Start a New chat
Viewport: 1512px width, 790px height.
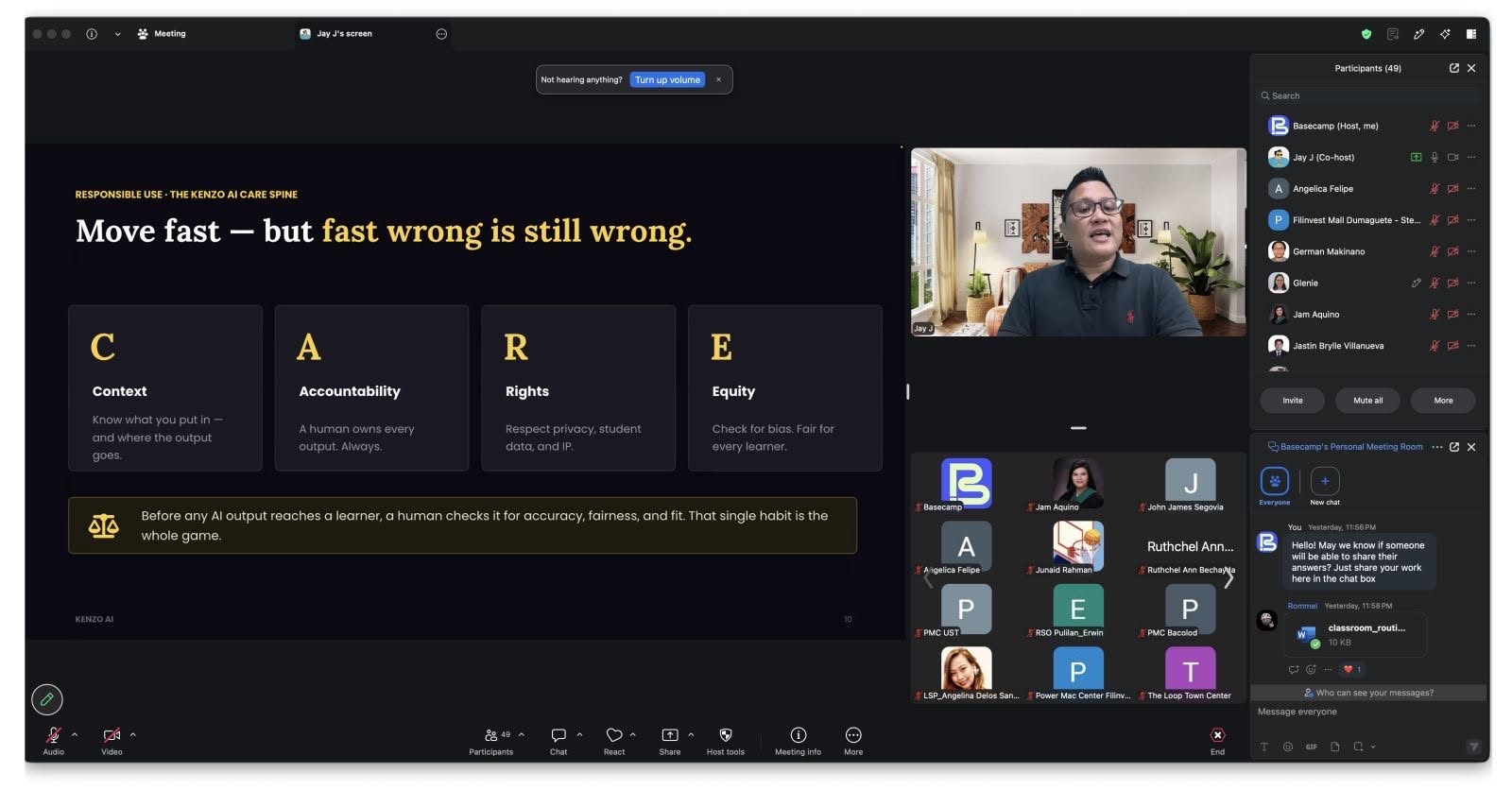pos(1325,486)
